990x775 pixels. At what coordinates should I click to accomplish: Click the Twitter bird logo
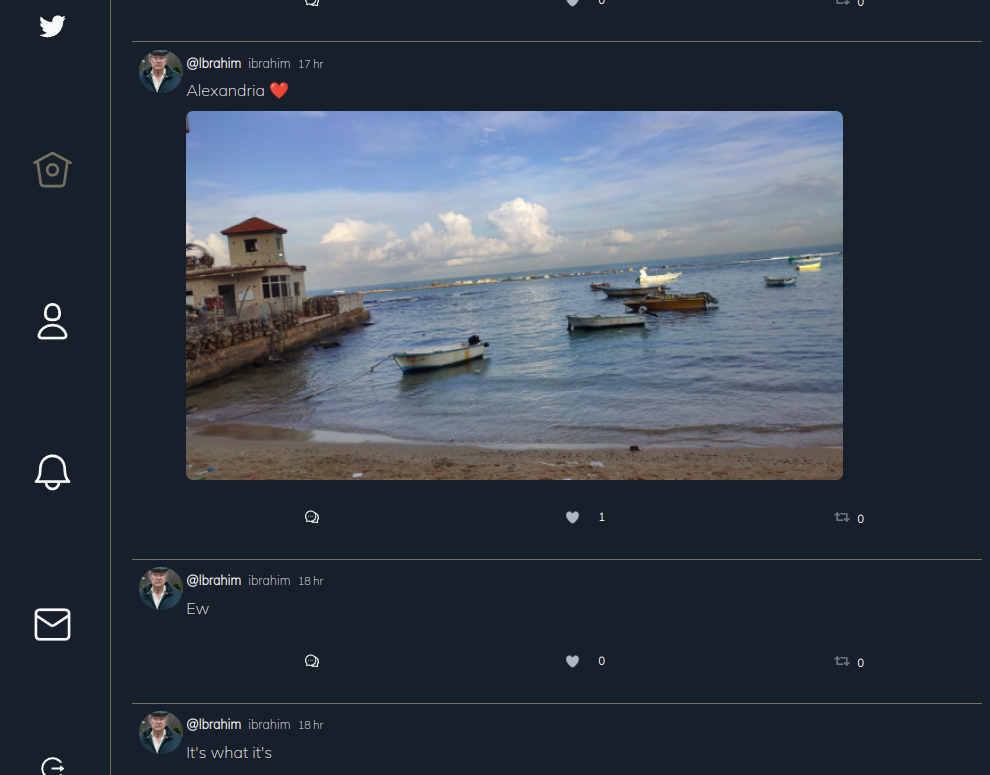click(x=52, y=26)
